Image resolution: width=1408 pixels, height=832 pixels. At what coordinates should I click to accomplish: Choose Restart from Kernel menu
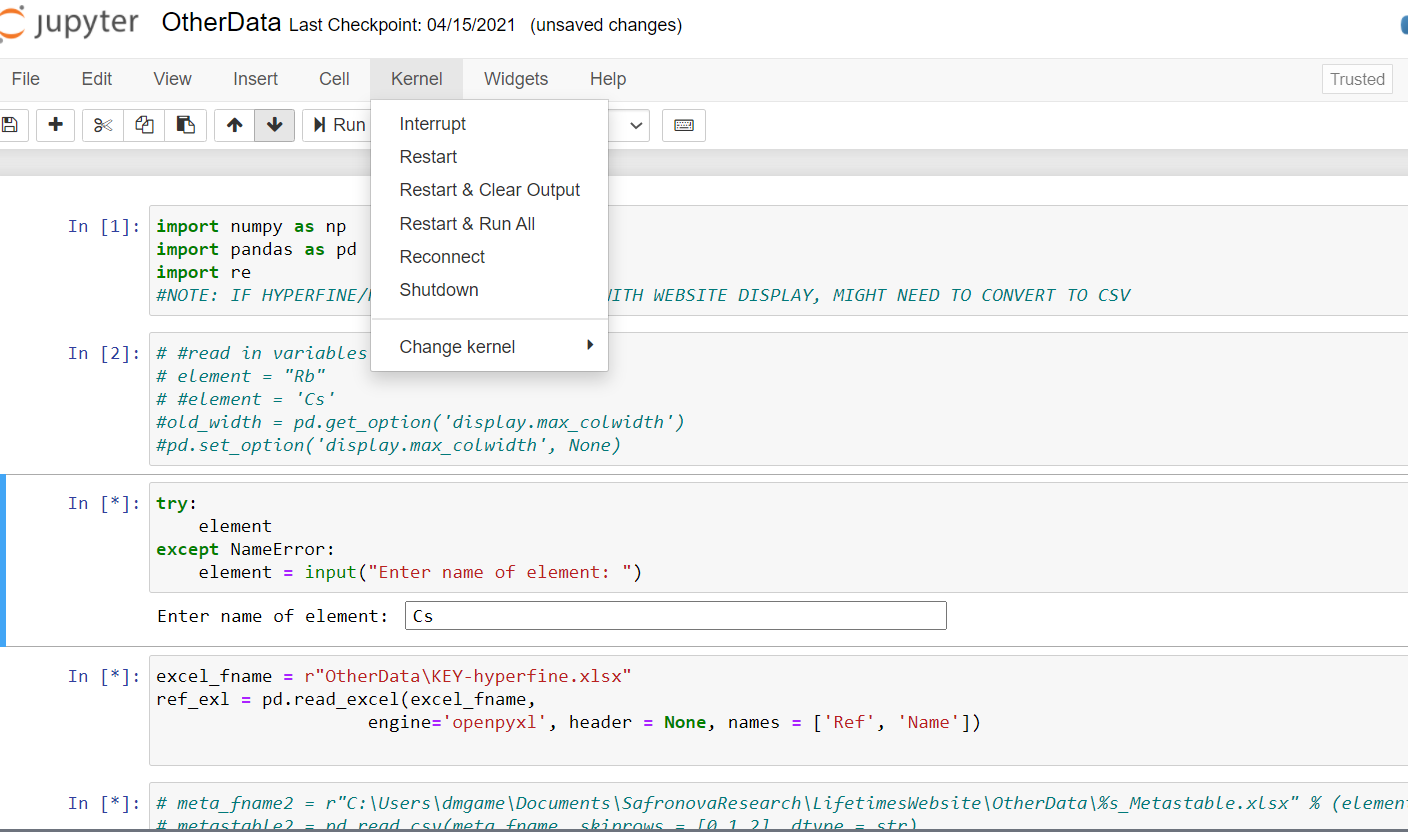pos(489,157)
